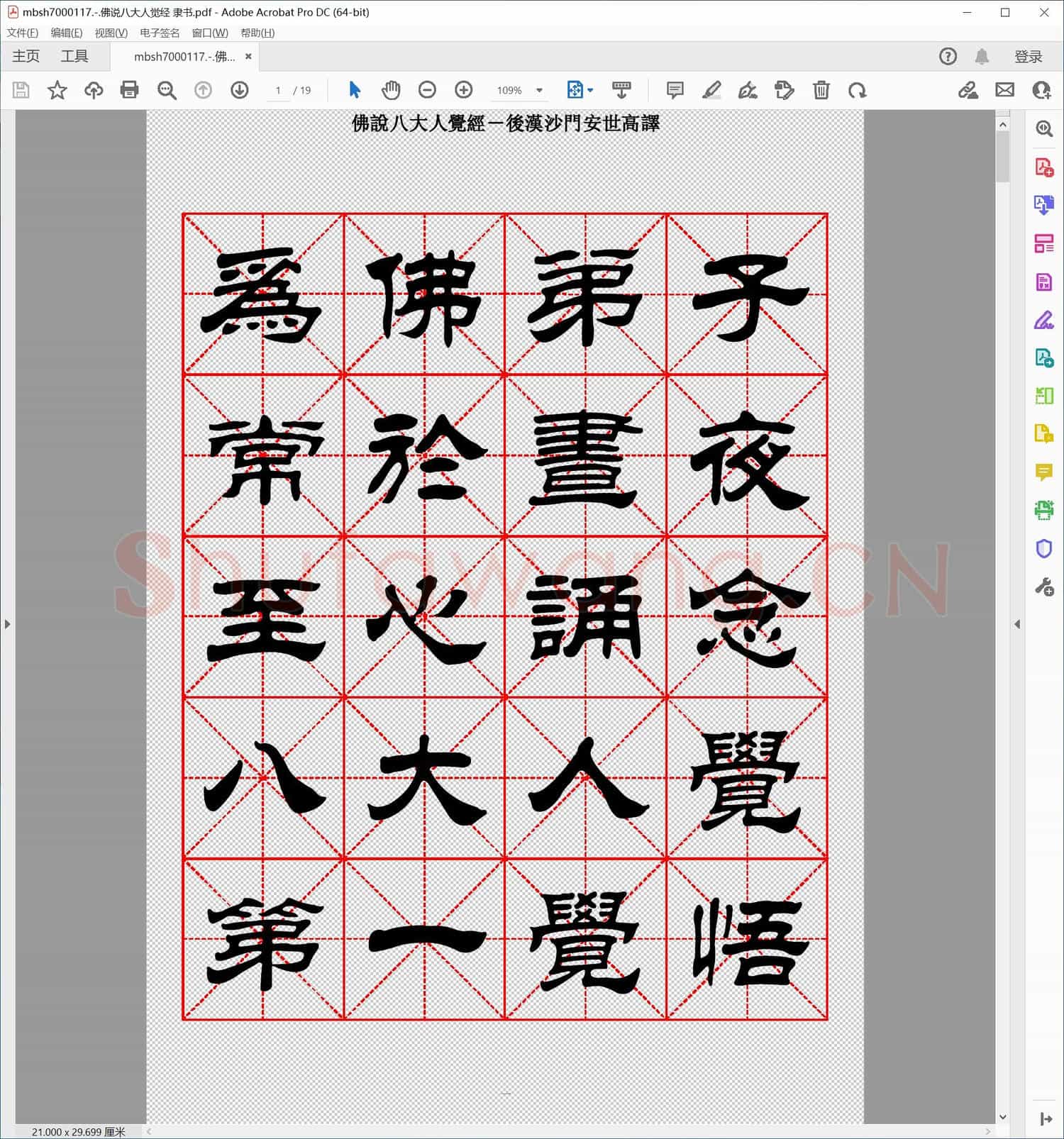Click the vertical scrollbar up arrow
The width and height of the screenshot is (1064, 1139).
(x=1002, y=125)
